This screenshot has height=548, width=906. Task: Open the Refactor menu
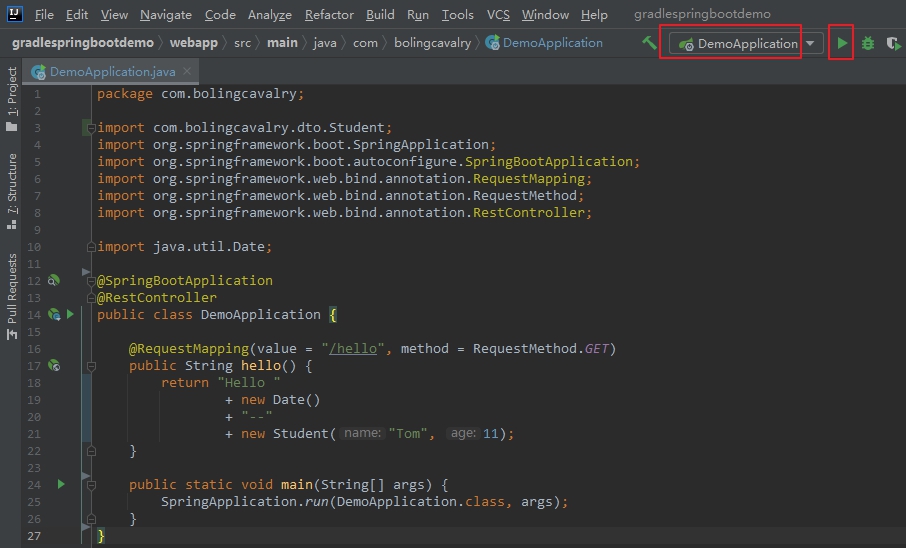(x=329, y=14)
